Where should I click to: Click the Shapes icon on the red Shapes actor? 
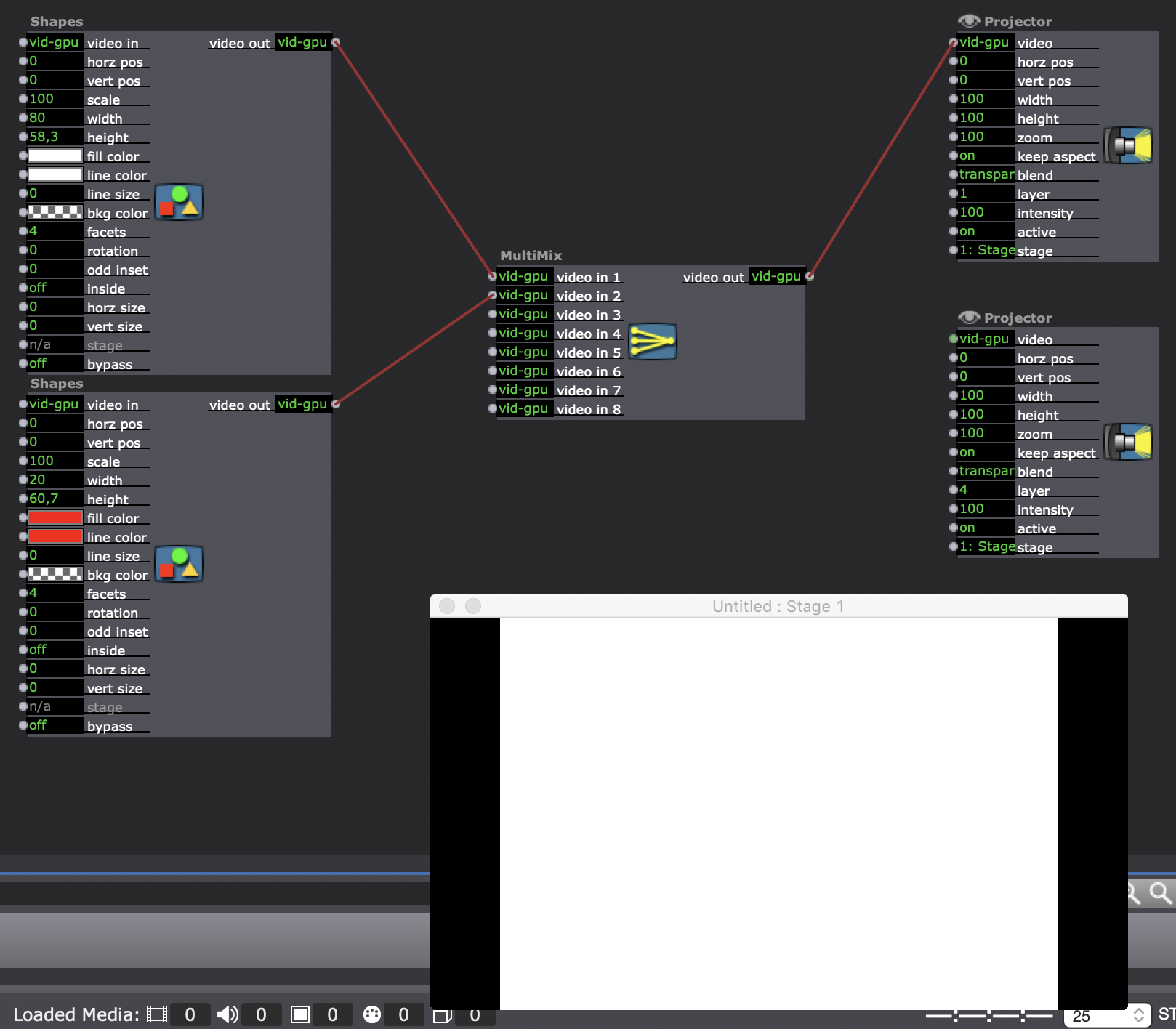179,565
